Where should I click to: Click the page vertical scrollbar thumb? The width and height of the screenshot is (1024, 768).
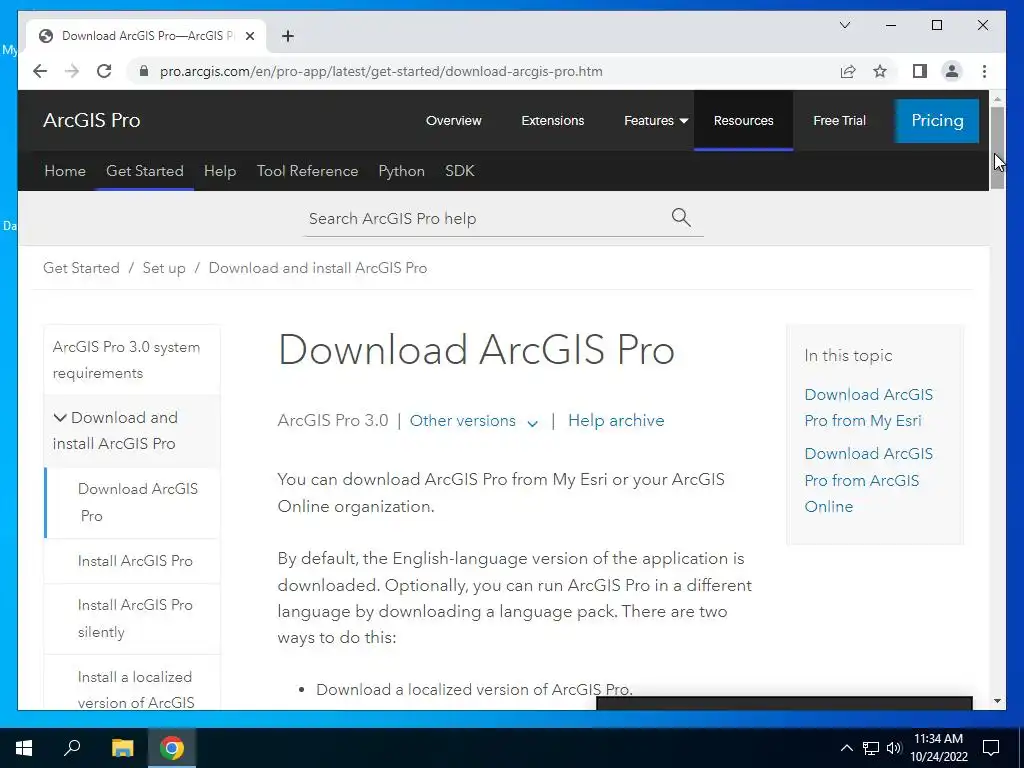click(x=997, y=148)
